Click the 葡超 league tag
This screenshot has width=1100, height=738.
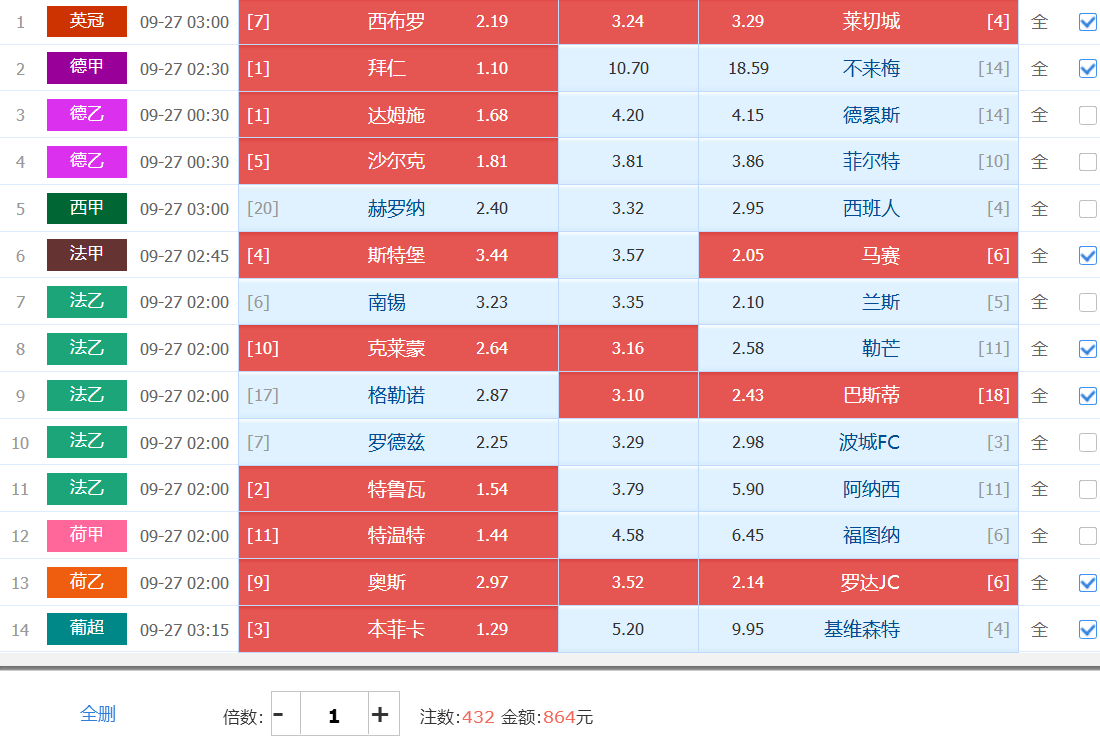87,629
